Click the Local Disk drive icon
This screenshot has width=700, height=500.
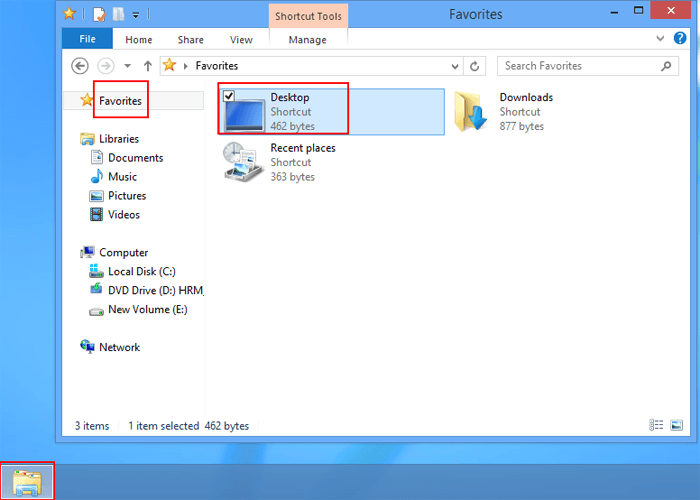pos(96,271)
